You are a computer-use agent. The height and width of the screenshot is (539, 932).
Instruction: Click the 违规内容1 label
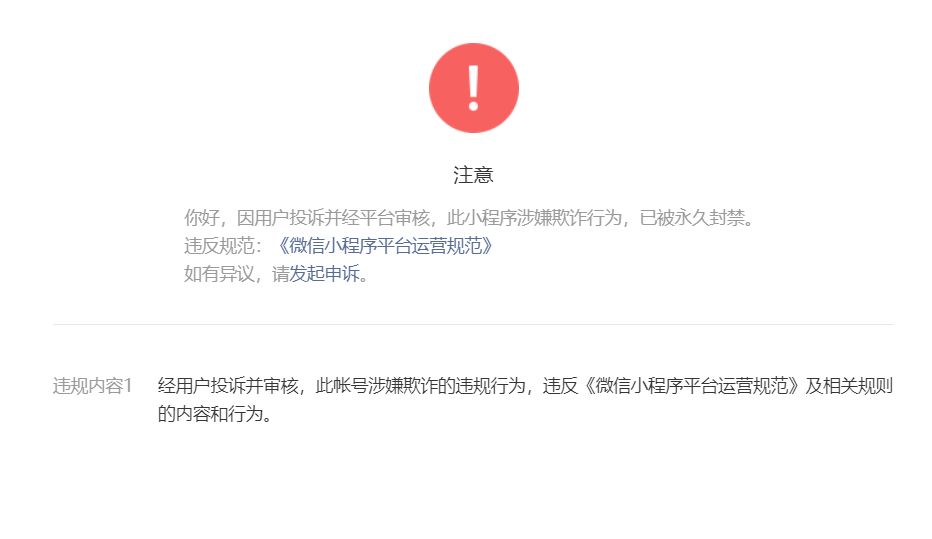coord(92,386)
